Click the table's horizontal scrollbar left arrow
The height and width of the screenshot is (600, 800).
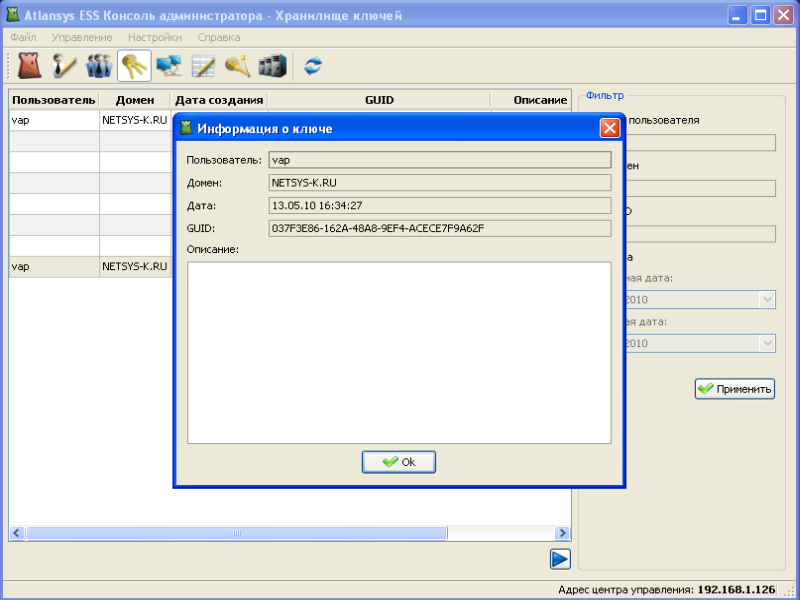[17, 533]
